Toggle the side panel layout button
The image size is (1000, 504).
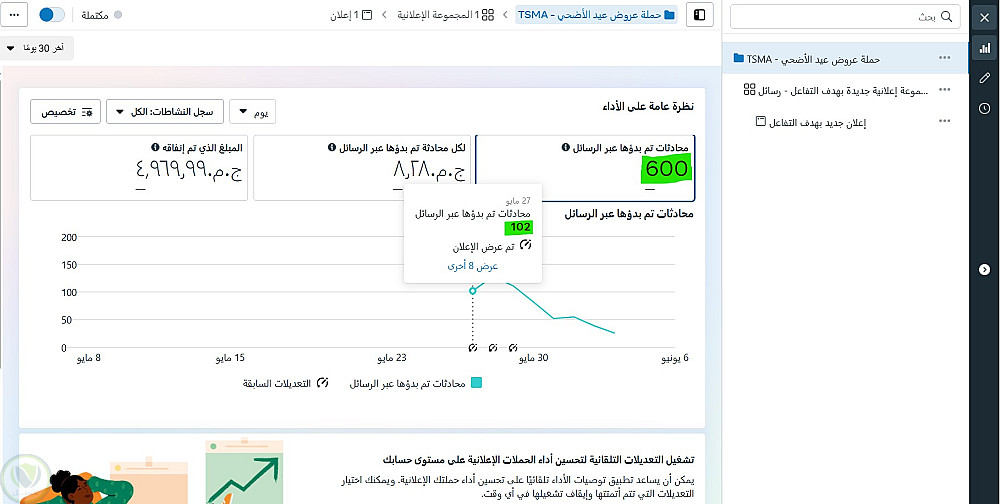[700, 15]
